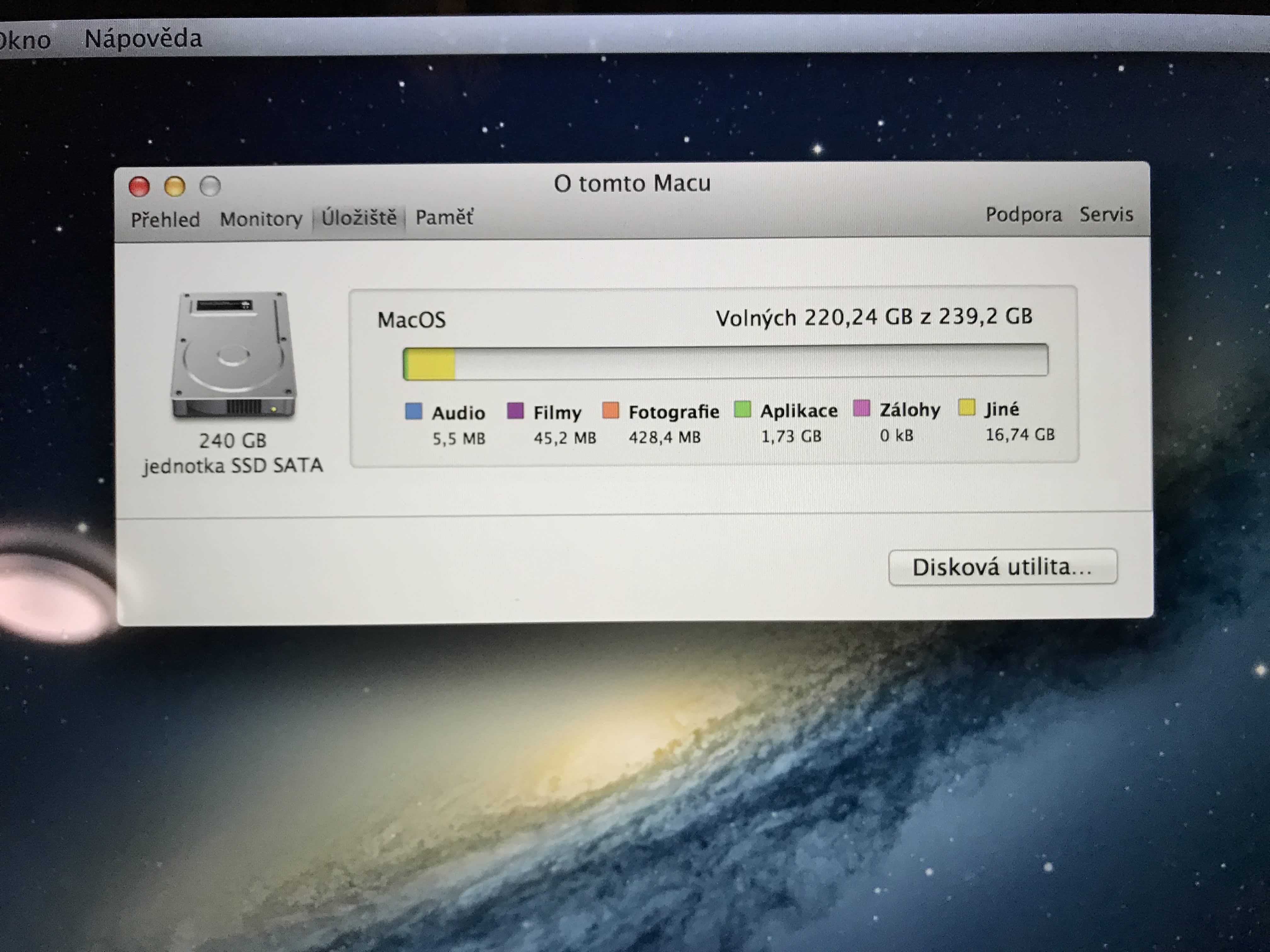Open the Okno menu in menu bar

pos(24,40)
